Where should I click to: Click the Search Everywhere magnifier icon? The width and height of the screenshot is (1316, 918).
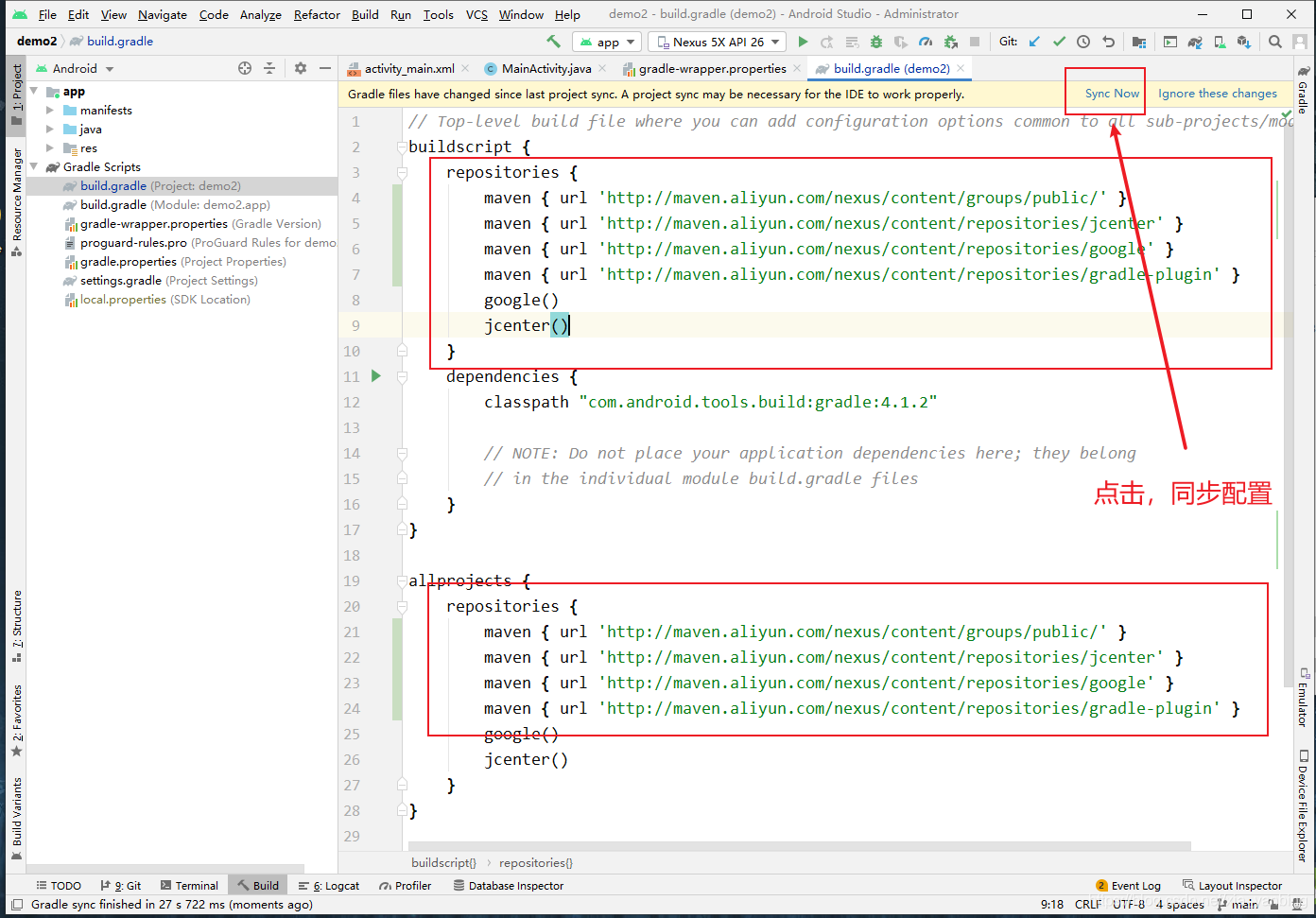click(1275, 42)
